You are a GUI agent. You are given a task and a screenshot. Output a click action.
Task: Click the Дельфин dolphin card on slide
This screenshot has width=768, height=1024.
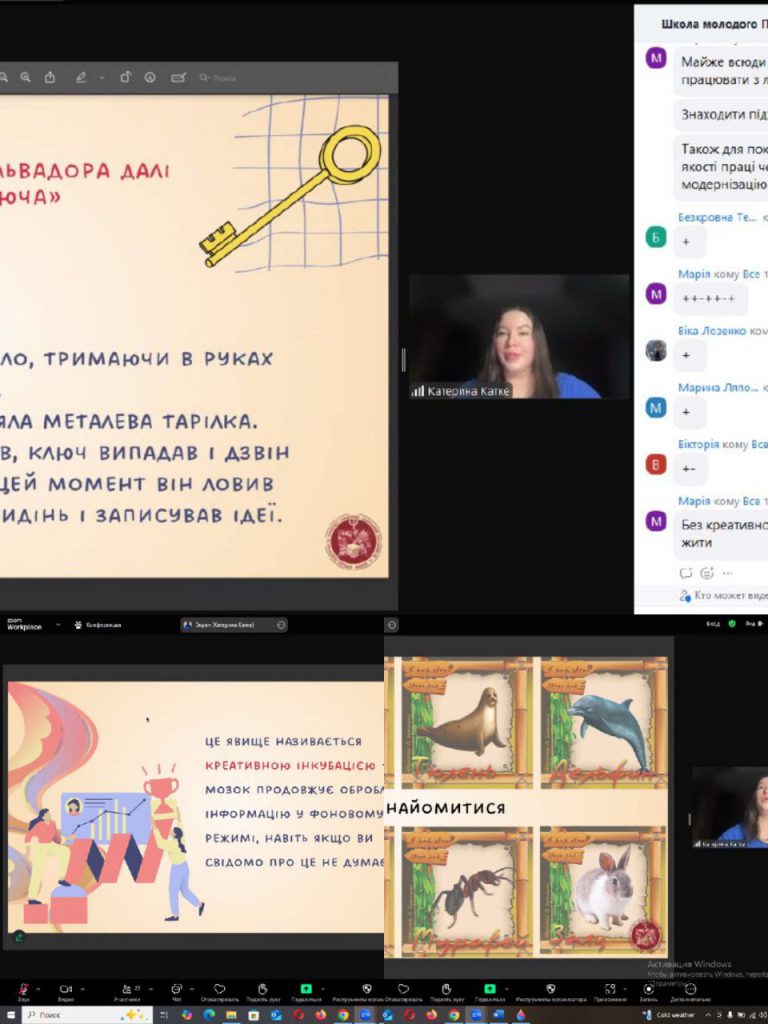(602, 723)
